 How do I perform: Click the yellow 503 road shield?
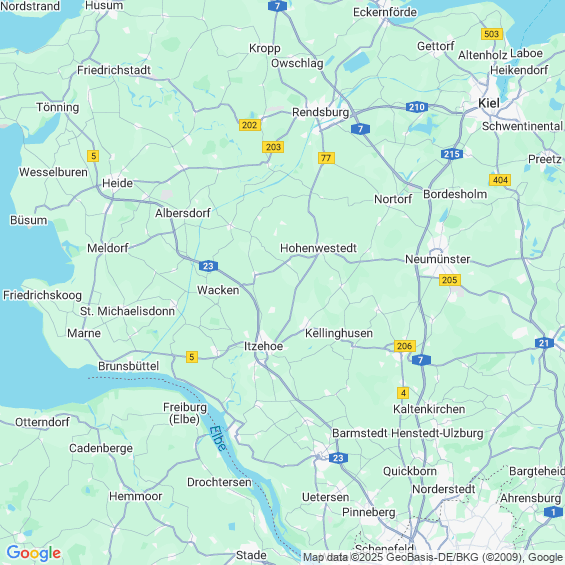tap(492, 34)
